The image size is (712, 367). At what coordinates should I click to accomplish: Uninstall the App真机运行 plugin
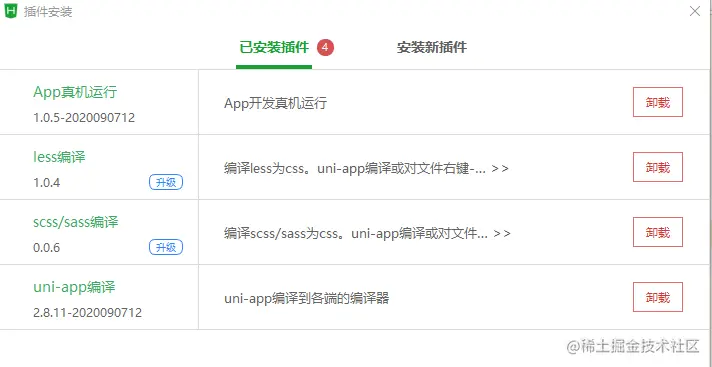point(658,102)
